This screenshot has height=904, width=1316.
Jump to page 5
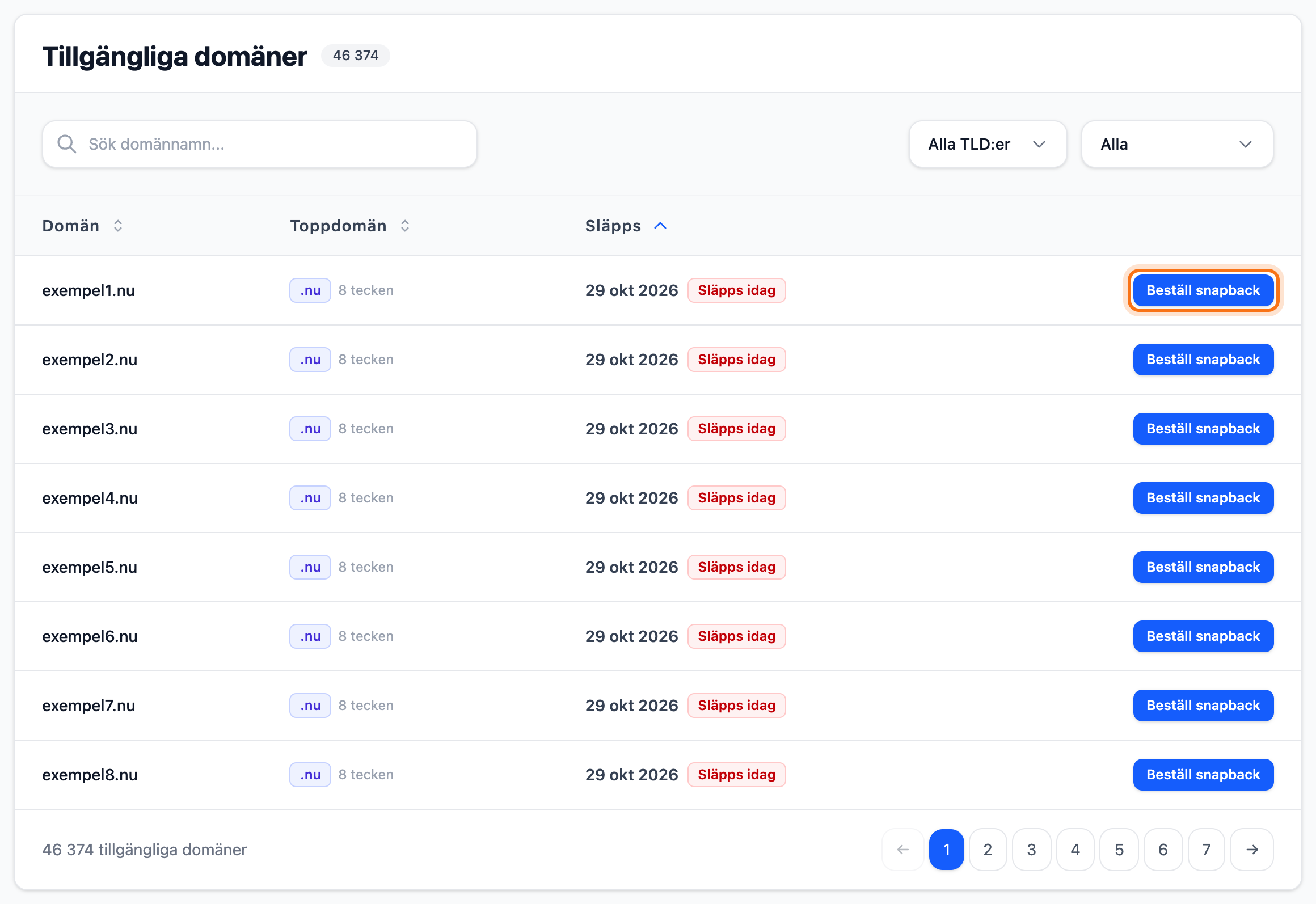pyautogui.click(x=1119, y=850)
